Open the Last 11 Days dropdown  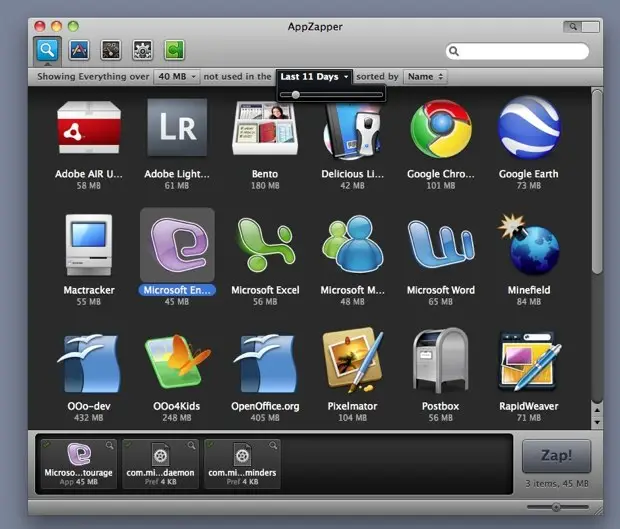(x=314, y=76)
